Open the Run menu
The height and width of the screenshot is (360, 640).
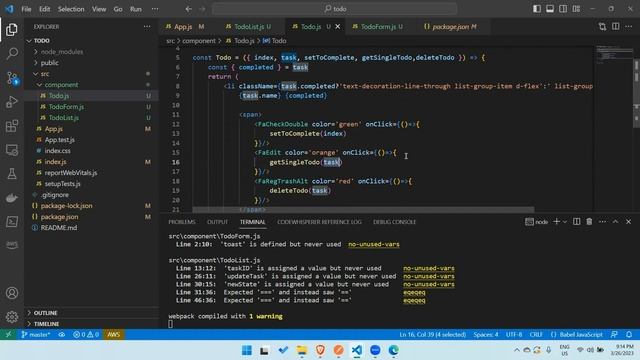(x=136, y=9)
